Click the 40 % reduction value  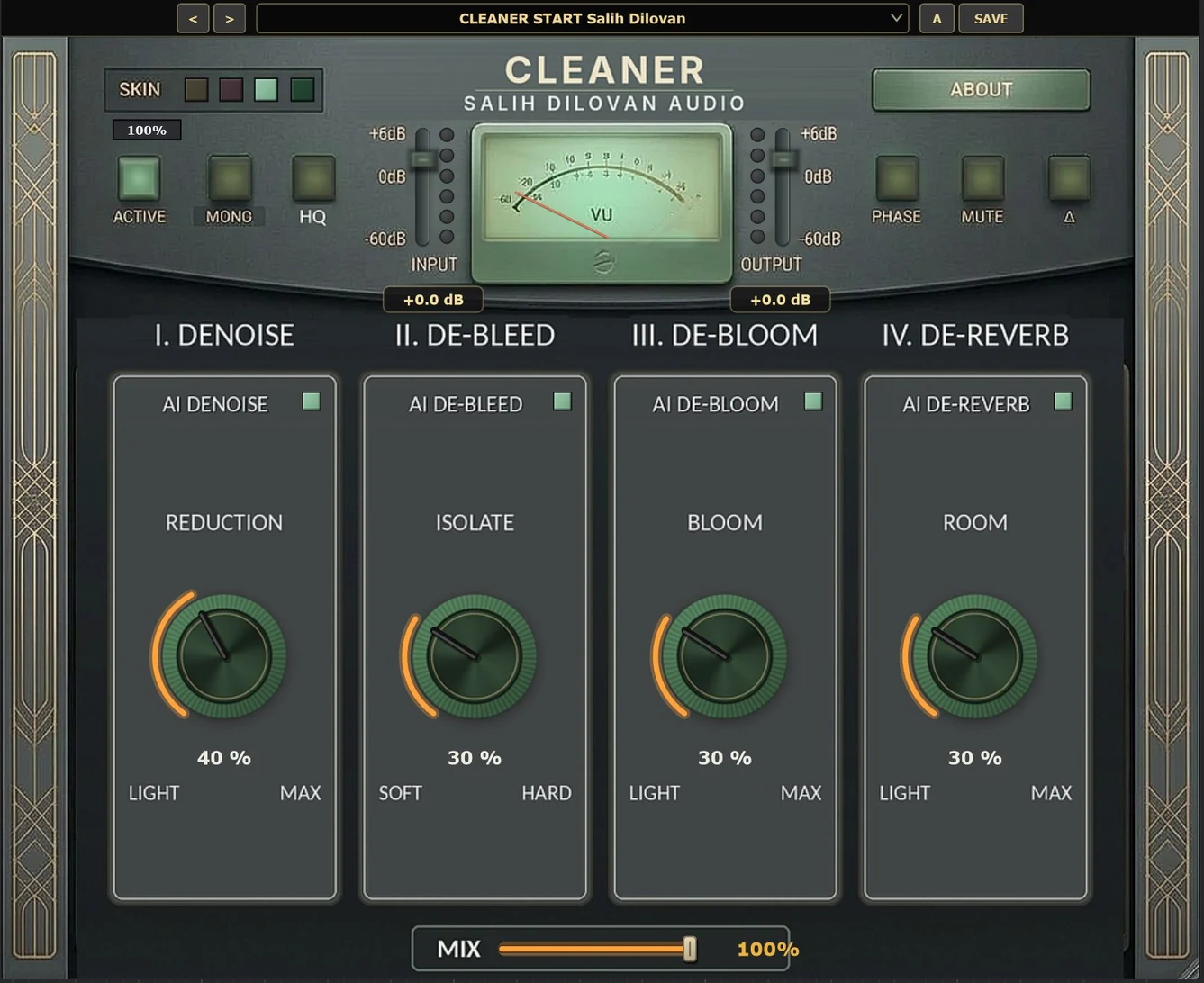tap(224, 758)
